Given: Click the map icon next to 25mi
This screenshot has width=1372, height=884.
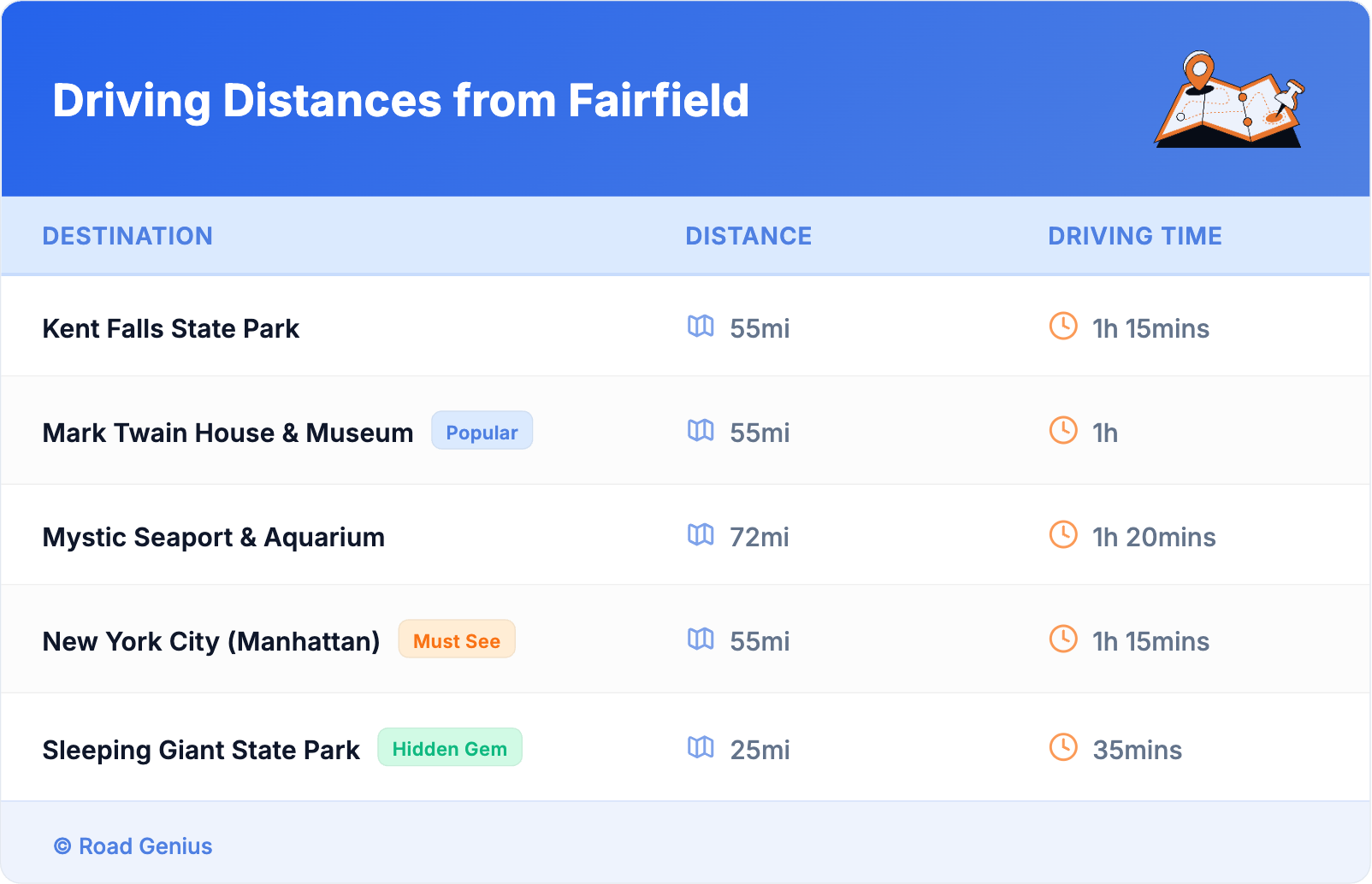Looking at the screenshot, I should pyautogui.click(x=701, y=748).
